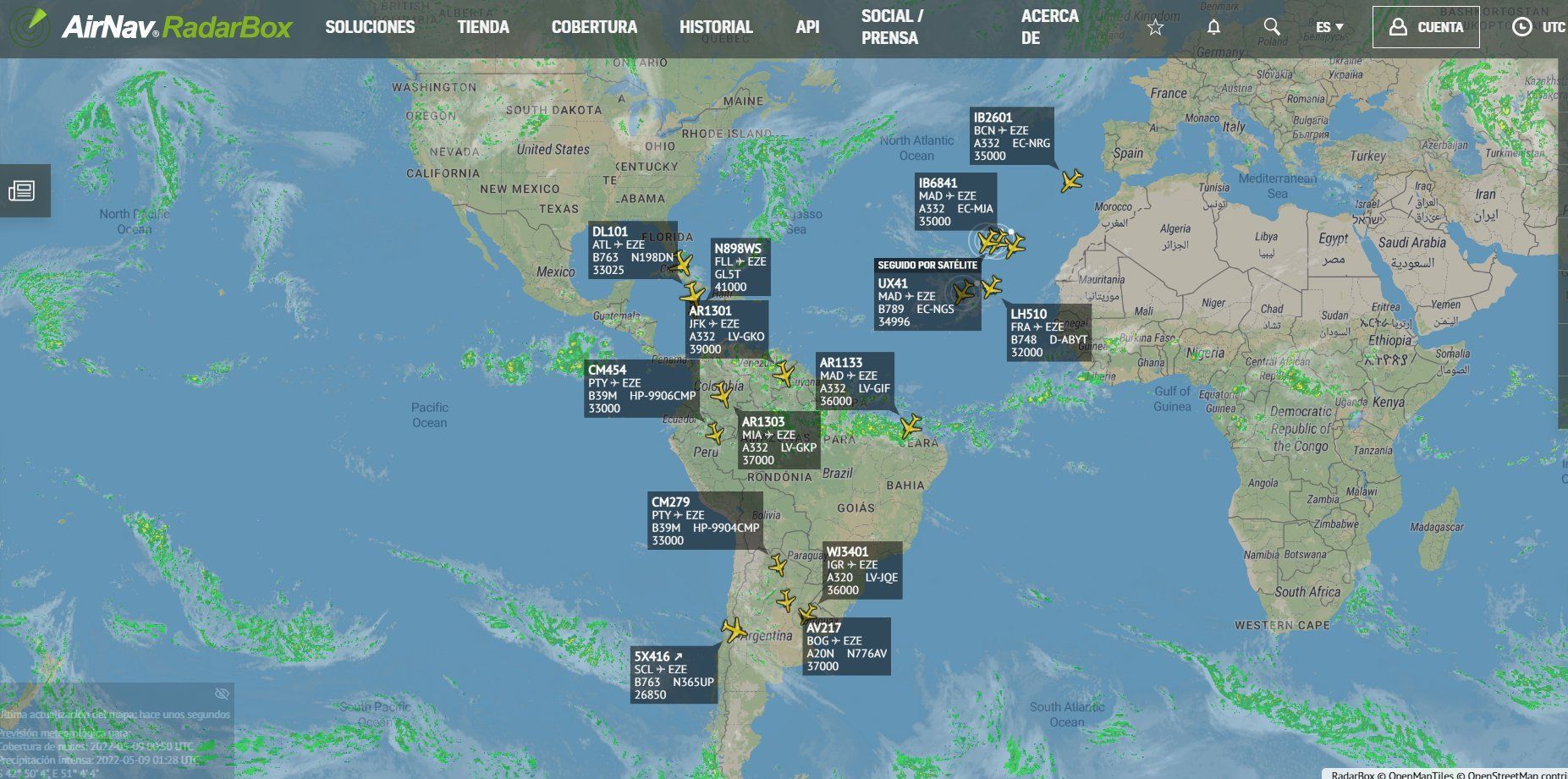Open the HISTORIAL menu

click(x=716, y=27)
